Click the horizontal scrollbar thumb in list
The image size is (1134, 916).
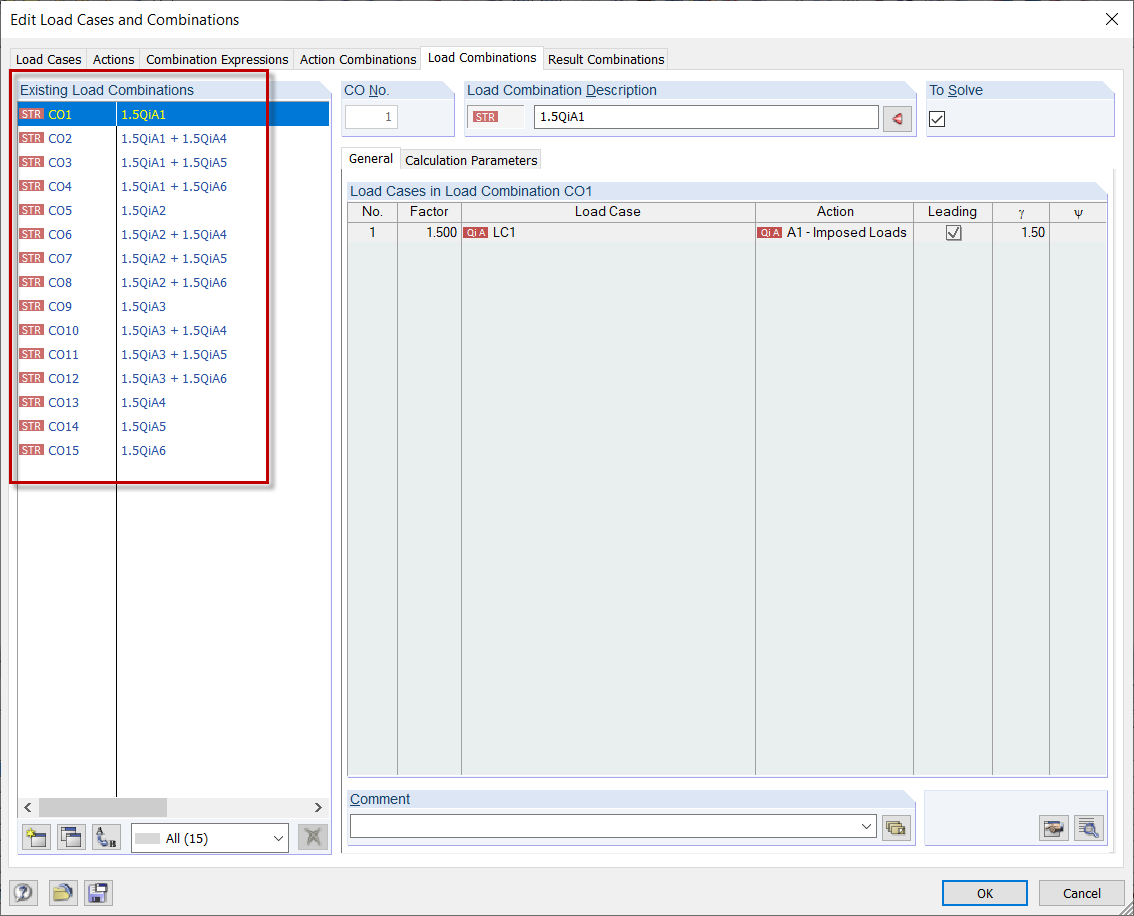(103, 808)
